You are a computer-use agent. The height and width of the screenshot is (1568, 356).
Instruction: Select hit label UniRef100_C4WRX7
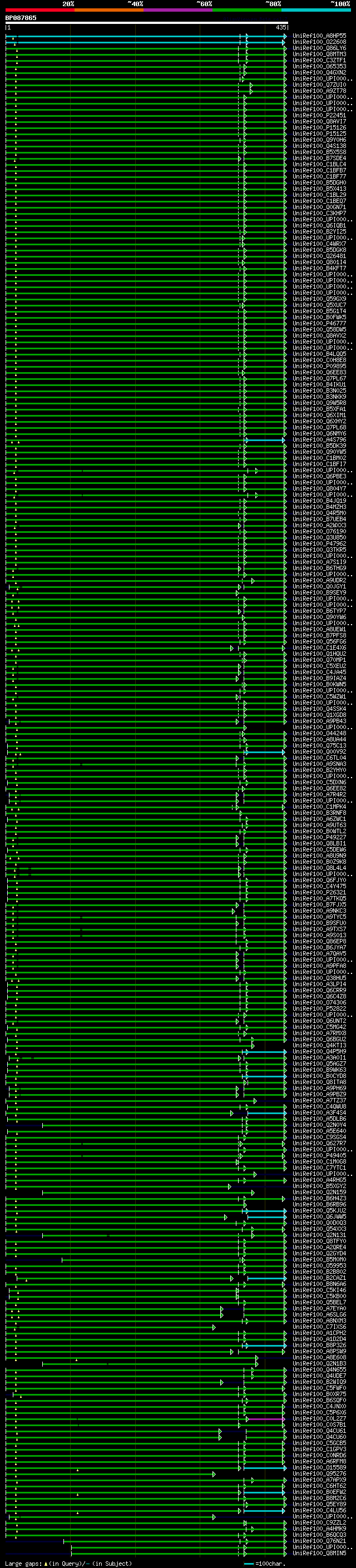[319, 244]
